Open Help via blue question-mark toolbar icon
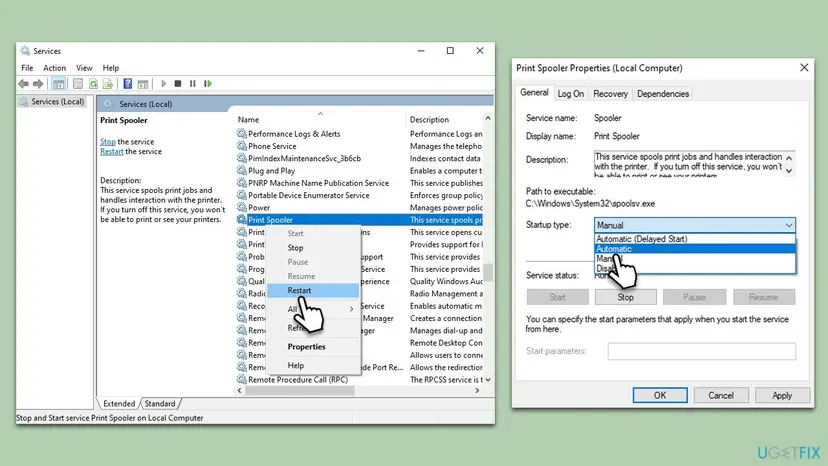Image resolution: width=828 pixels, height=466 pixels. tap(128, 83)
